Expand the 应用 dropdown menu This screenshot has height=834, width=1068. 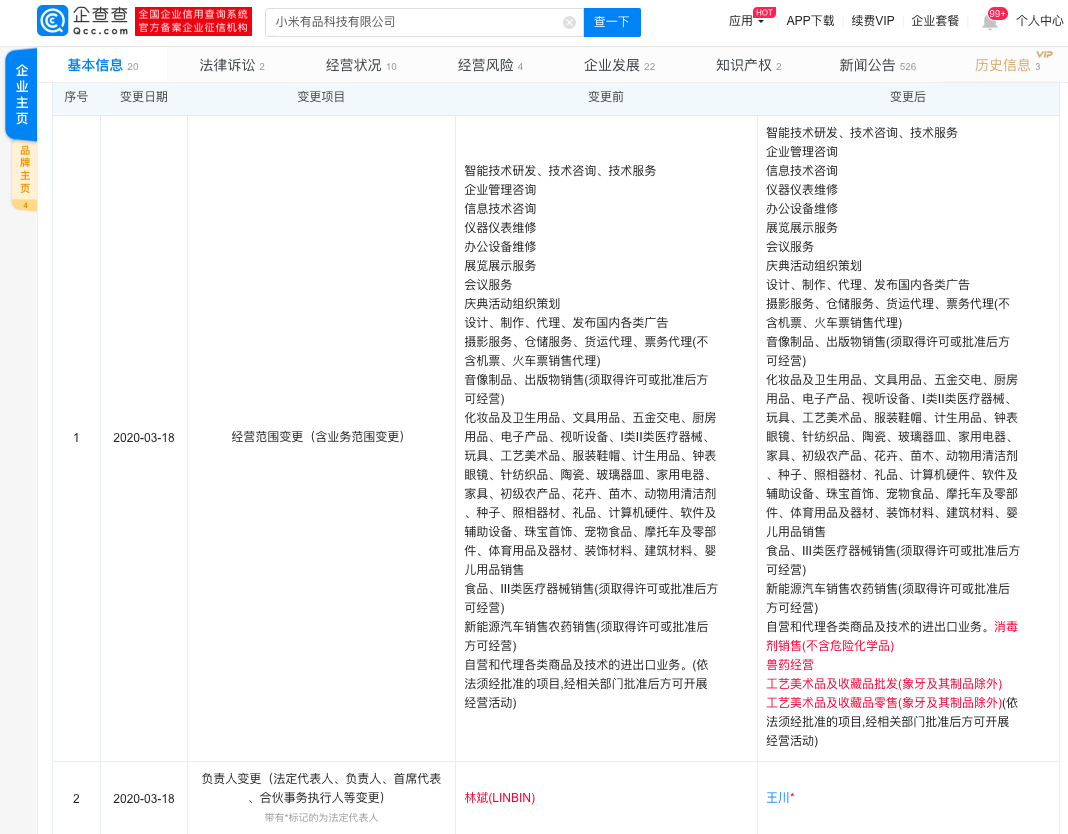[x=747, y=21]
